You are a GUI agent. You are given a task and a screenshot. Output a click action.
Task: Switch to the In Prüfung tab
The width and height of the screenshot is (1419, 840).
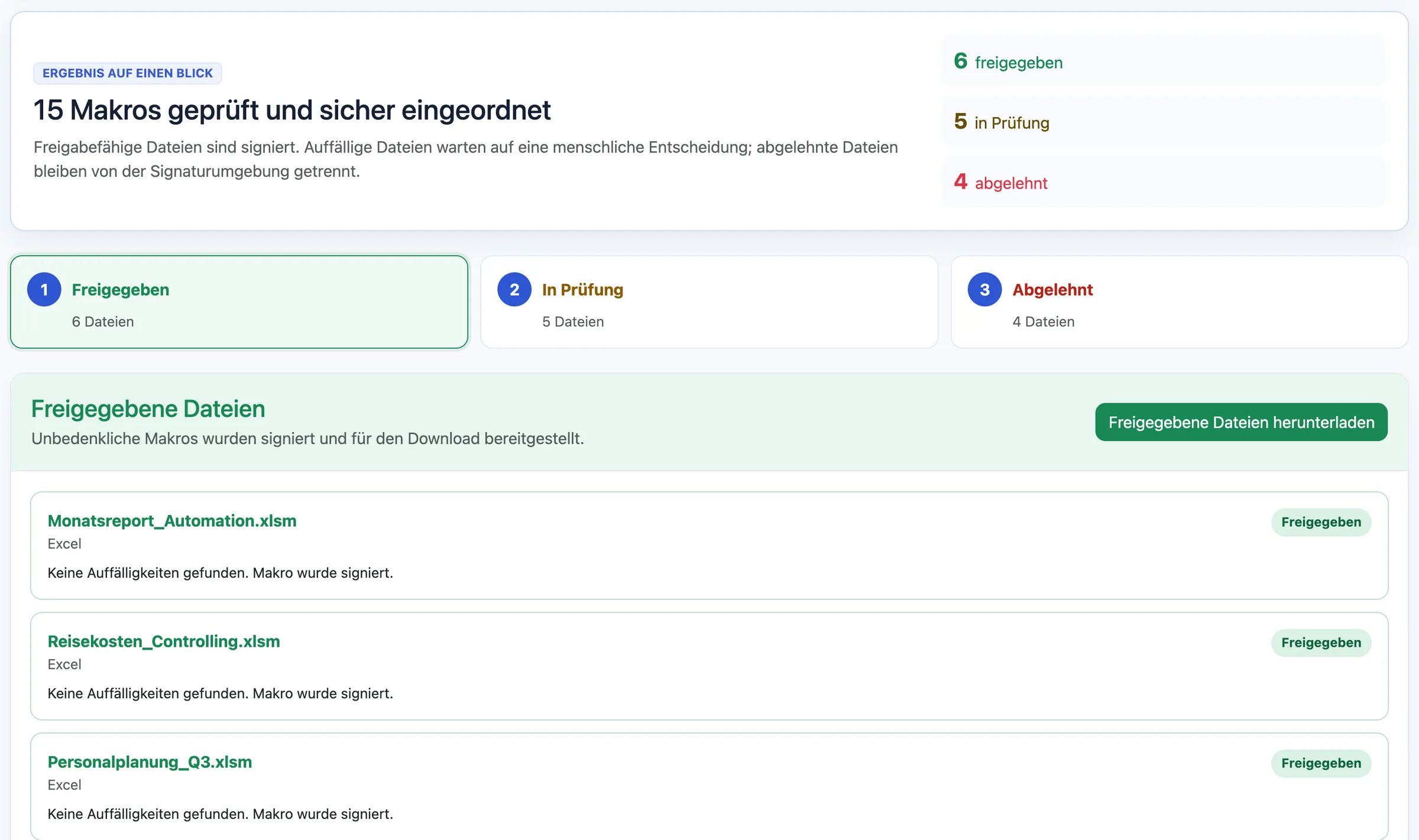(709, 302)
